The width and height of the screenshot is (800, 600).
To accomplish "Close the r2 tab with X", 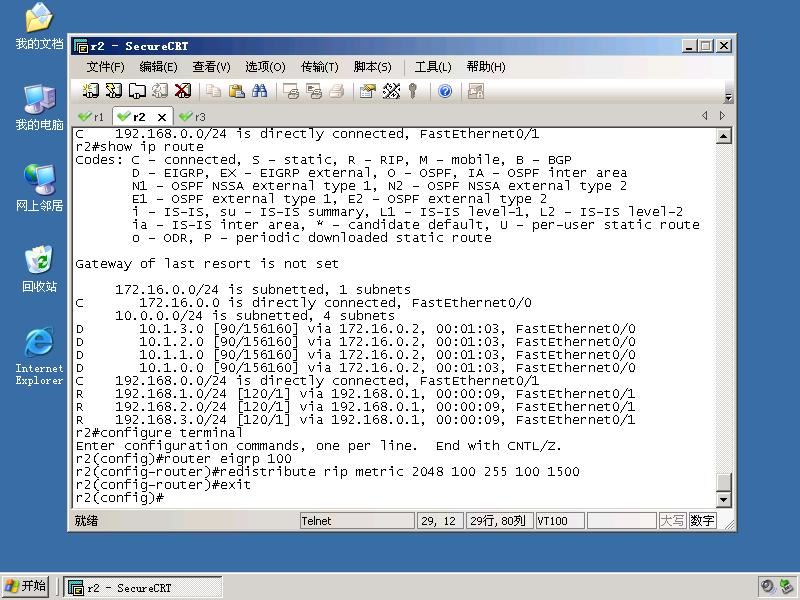I will (162, 117).
